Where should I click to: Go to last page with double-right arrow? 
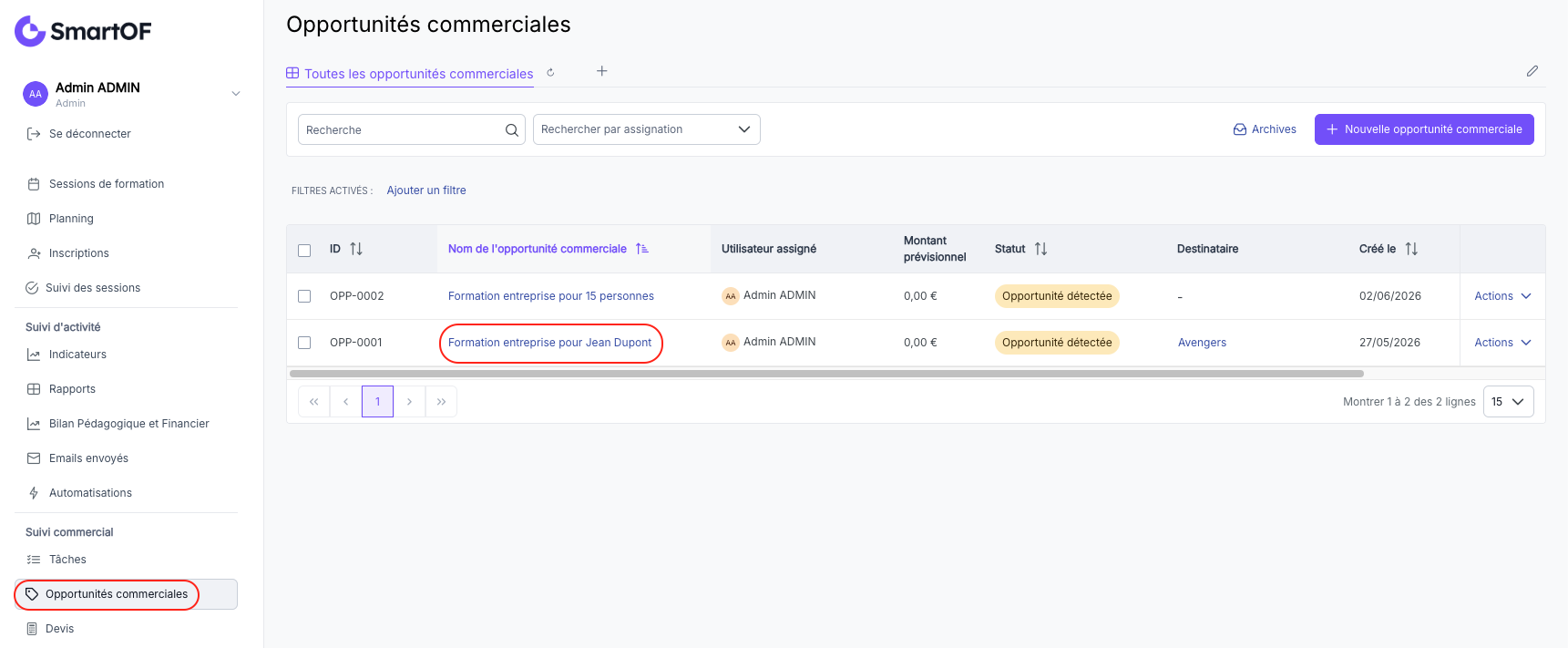[441, 402]
